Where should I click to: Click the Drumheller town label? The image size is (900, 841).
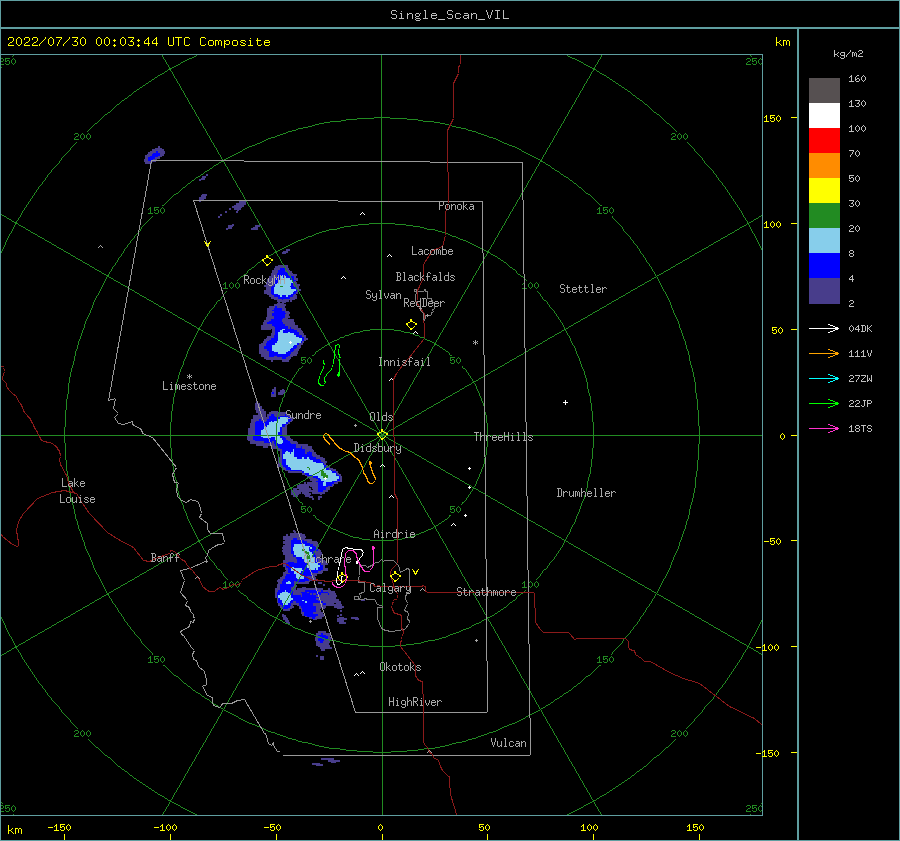[586, 493]
